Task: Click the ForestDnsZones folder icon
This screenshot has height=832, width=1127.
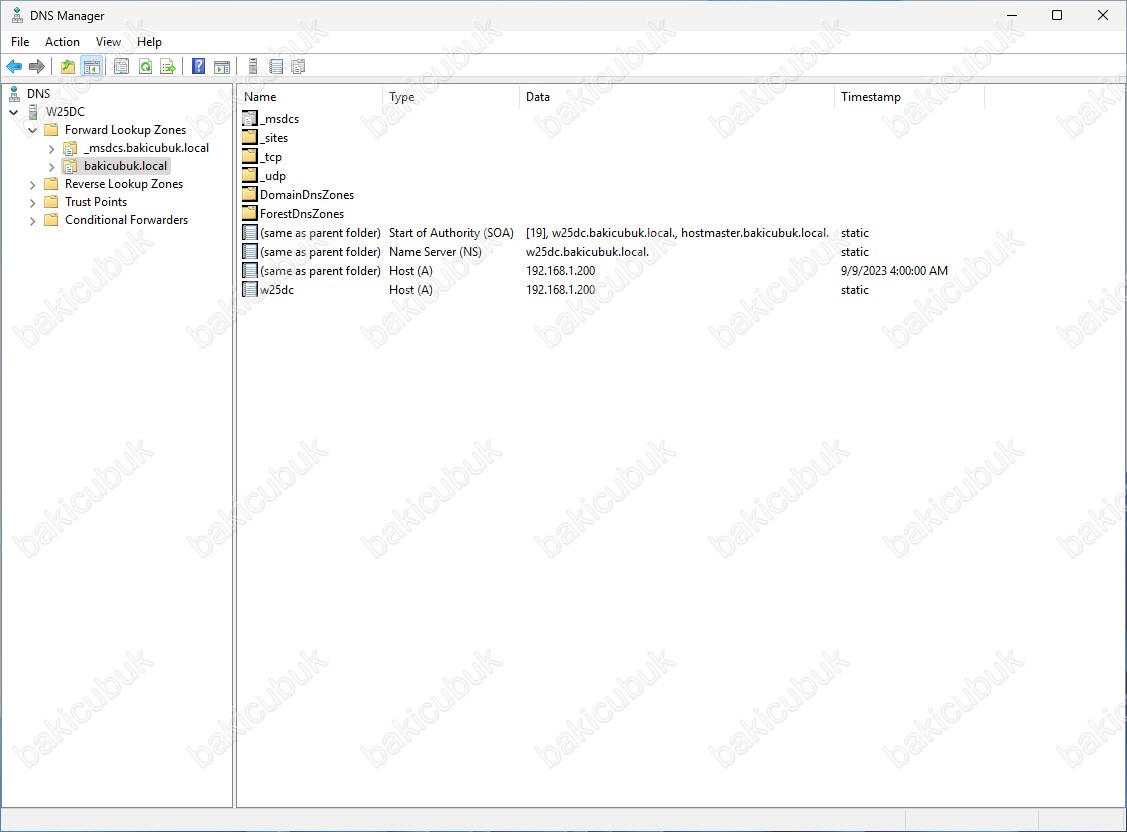Action: pyautogui.click(x=249, y=213)
